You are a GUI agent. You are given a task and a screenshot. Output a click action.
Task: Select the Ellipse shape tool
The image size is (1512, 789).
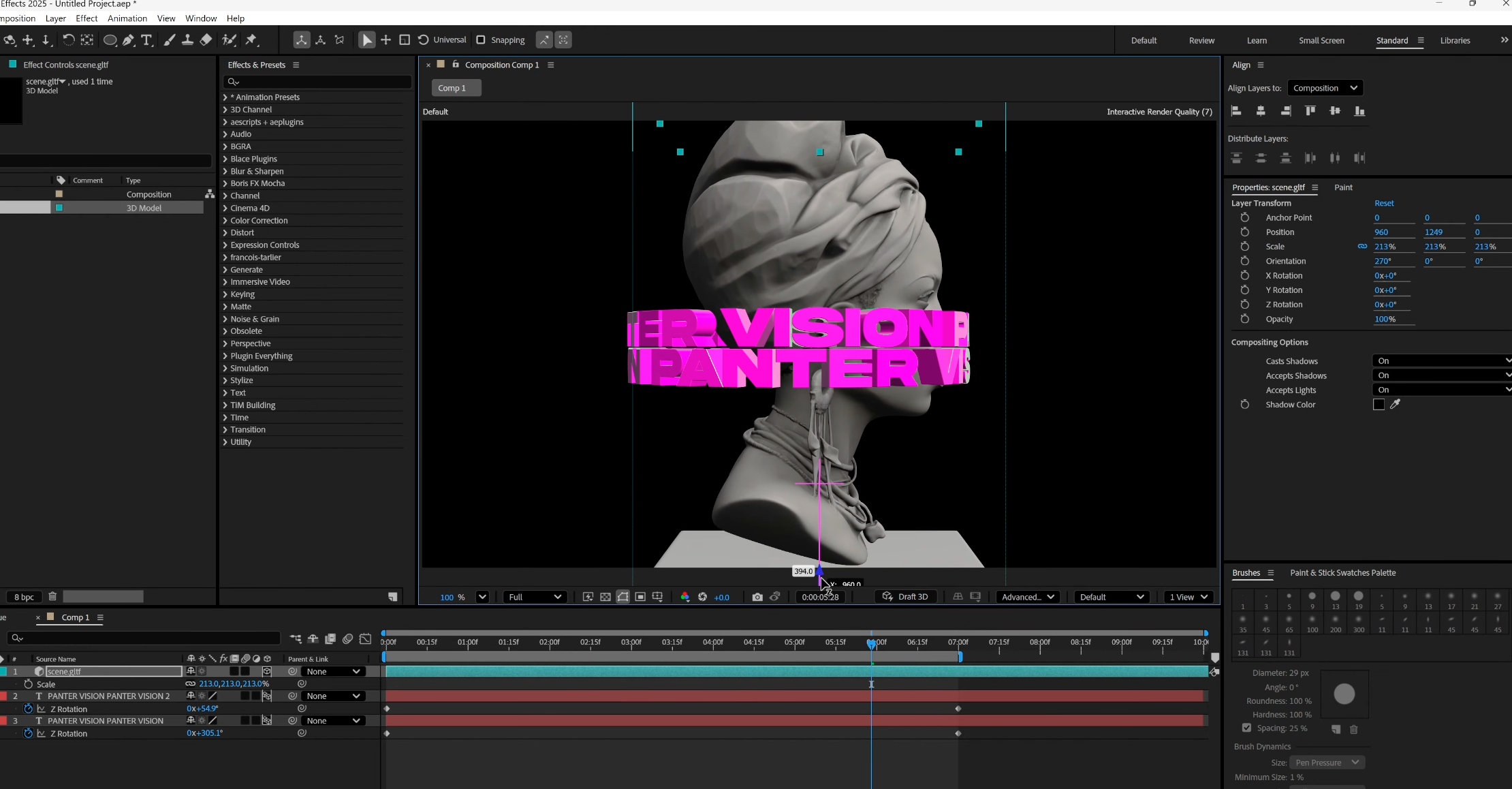tap(109, 40)
